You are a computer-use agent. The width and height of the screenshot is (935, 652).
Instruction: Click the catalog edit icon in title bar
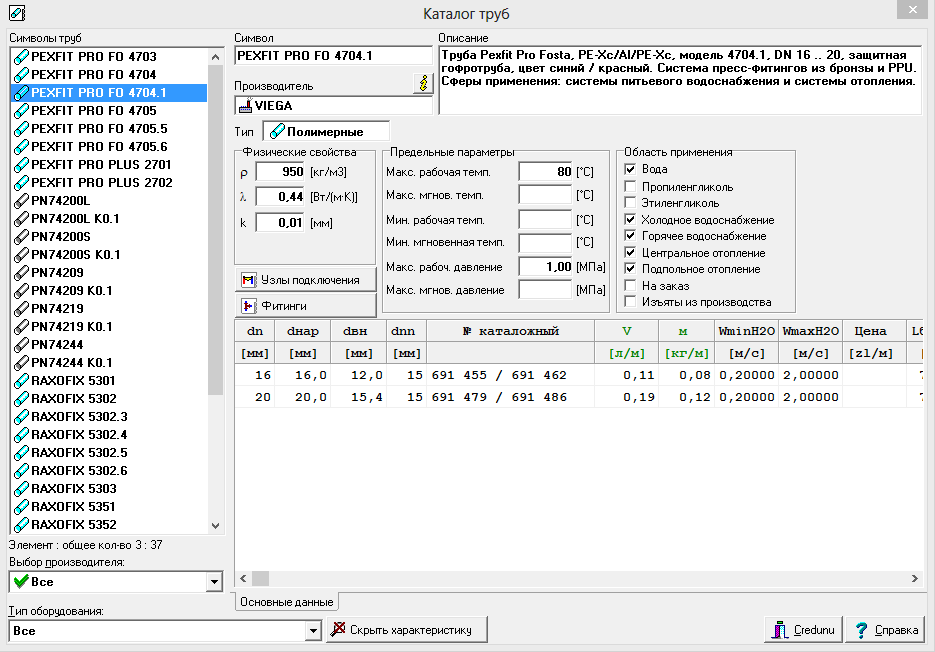tap(17, 13)
